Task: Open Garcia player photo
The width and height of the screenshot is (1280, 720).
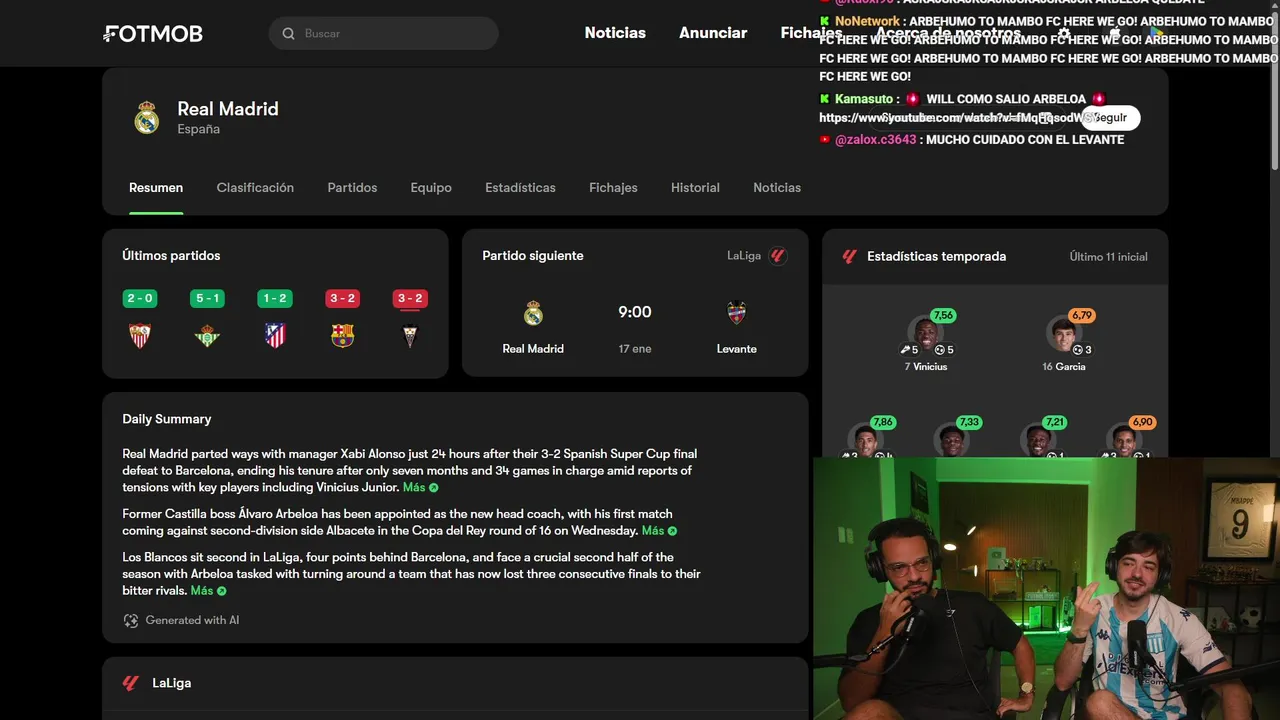Action: click(x=1063, y=332)
